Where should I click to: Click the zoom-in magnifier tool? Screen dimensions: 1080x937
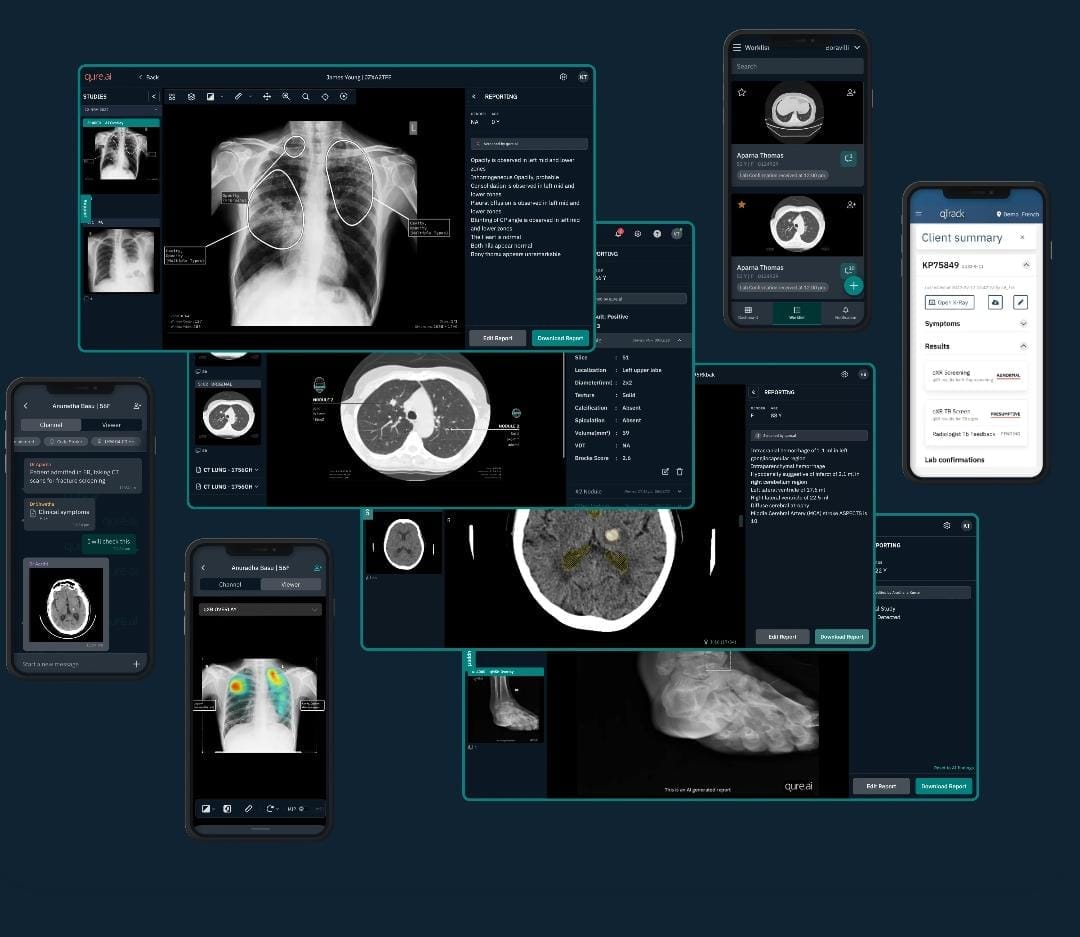coord(286,97)
